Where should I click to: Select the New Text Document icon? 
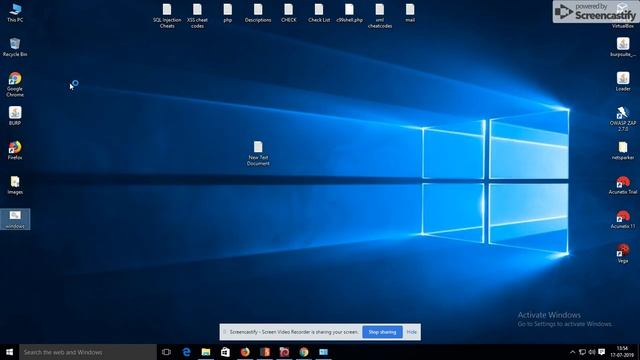[x=258, y=153]
